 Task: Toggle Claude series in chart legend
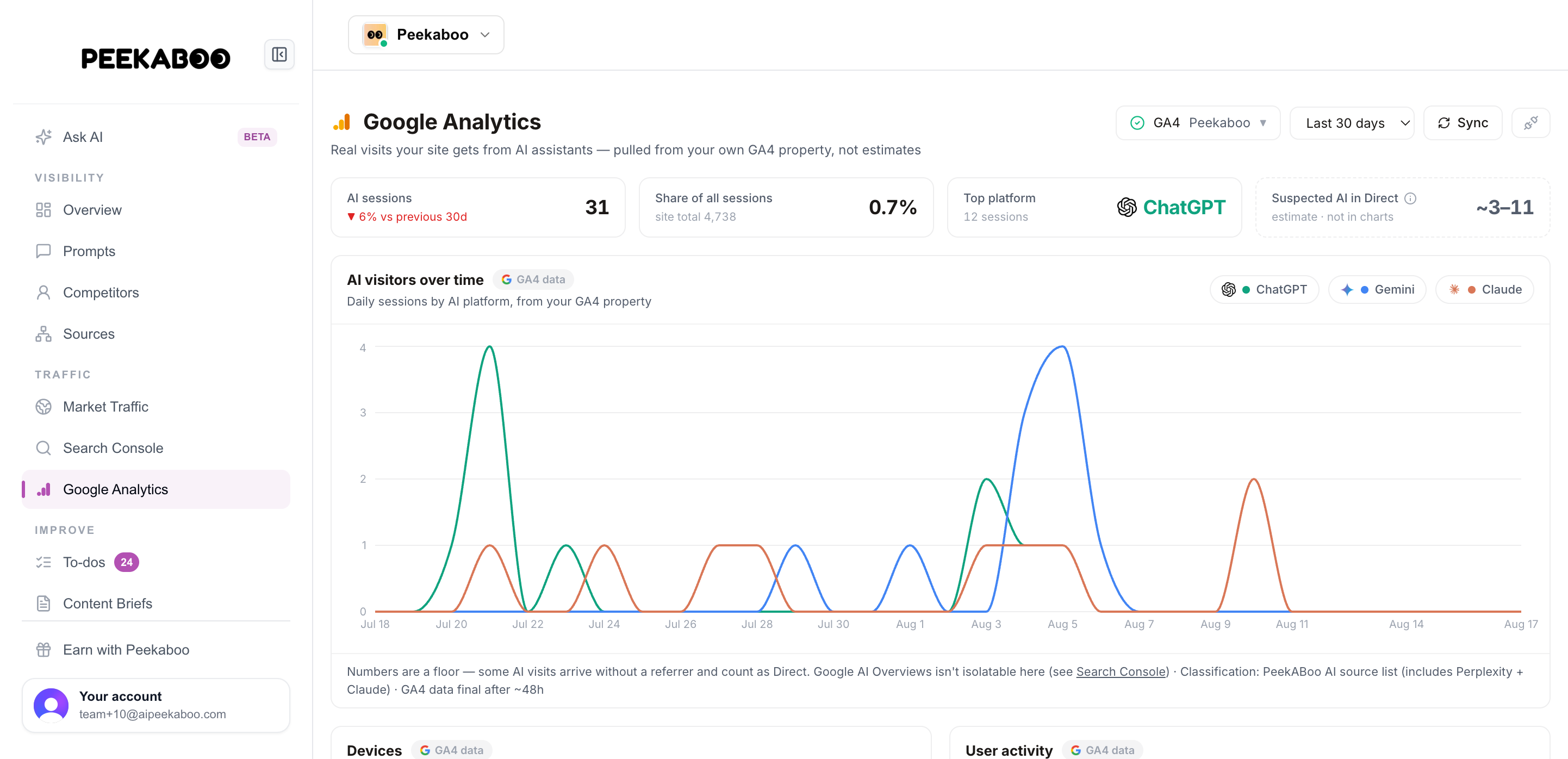[x=1485, y=290]
